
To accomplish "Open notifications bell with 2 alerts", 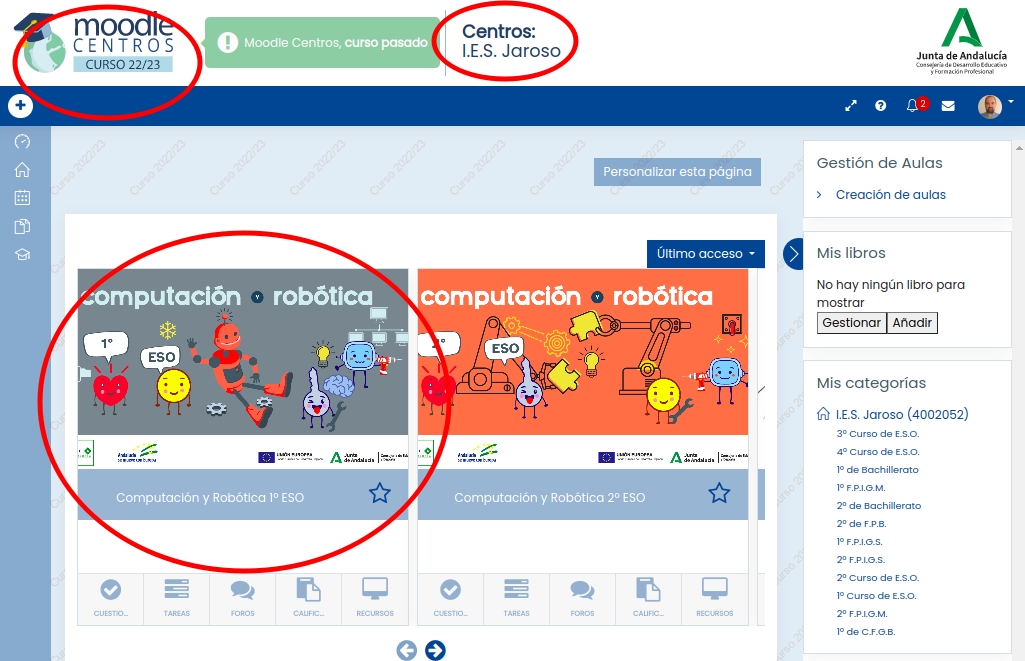I will click(916, 105).
